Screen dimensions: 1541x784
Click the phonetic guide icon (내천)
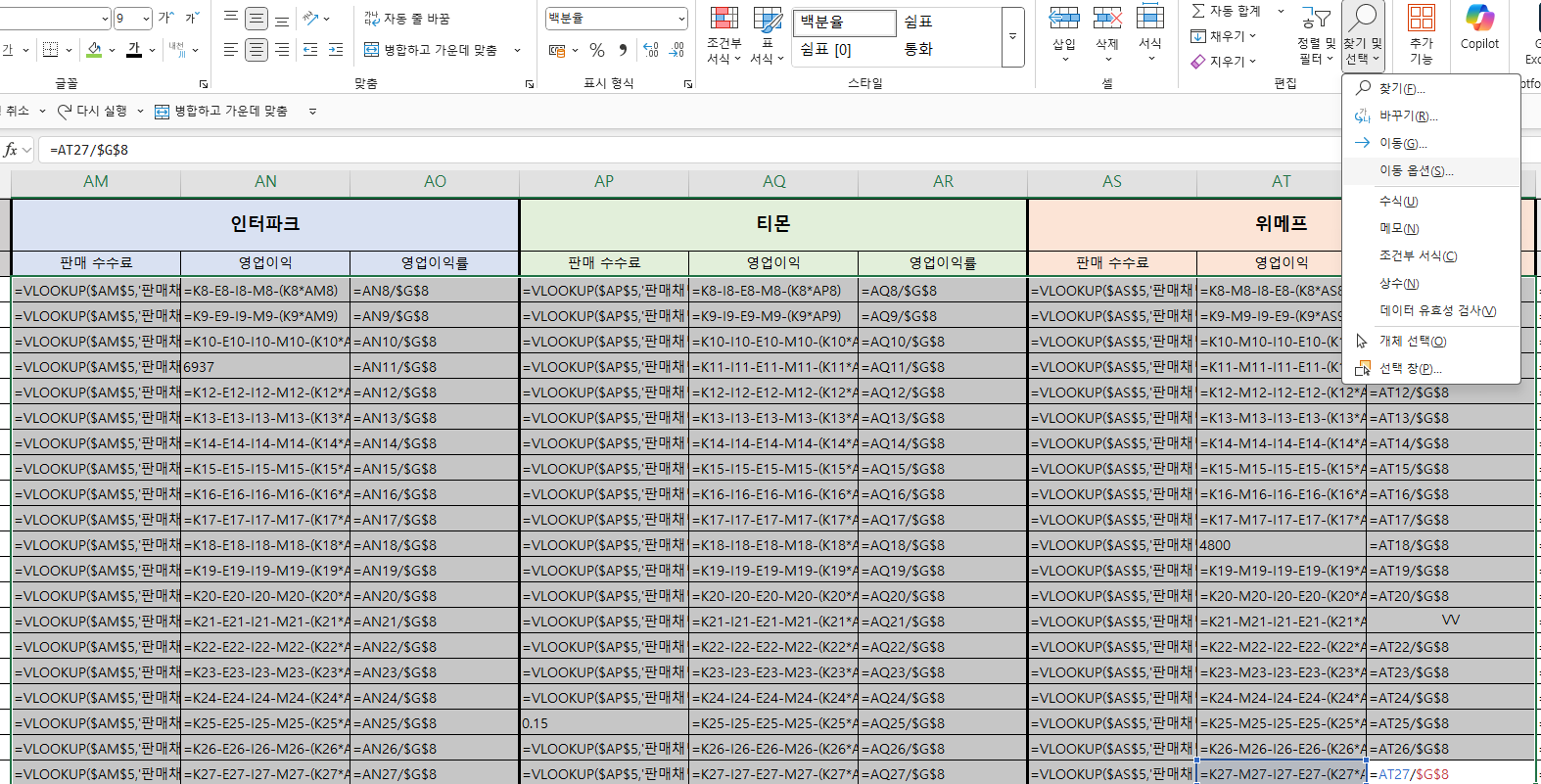[x=176, y=49]
